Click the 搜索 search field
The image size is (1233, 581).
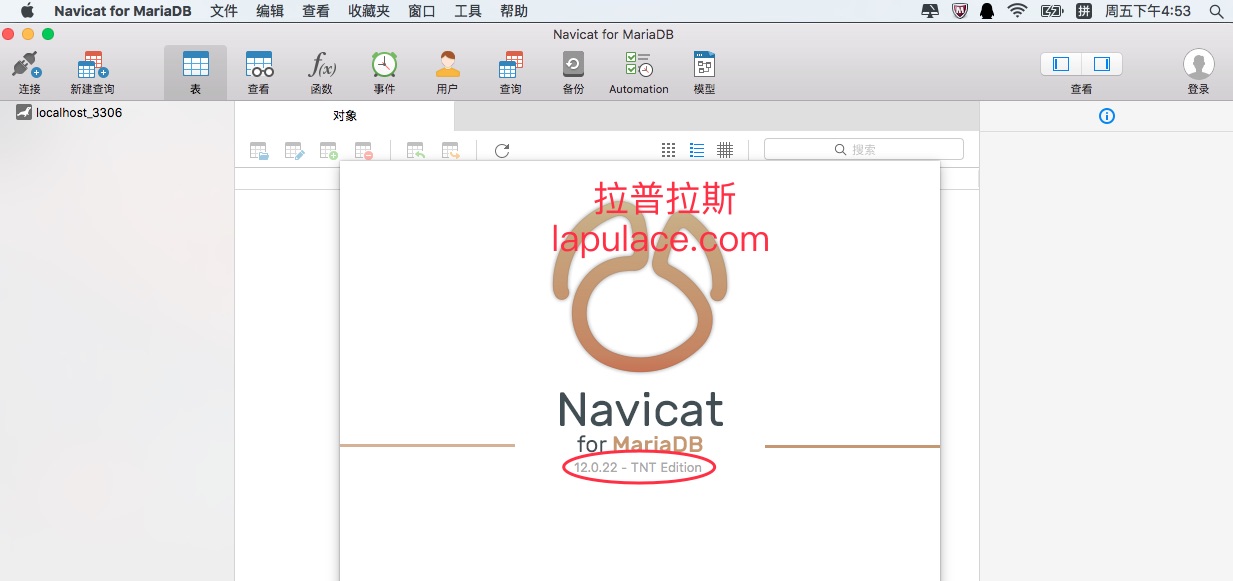pos(864,149)
